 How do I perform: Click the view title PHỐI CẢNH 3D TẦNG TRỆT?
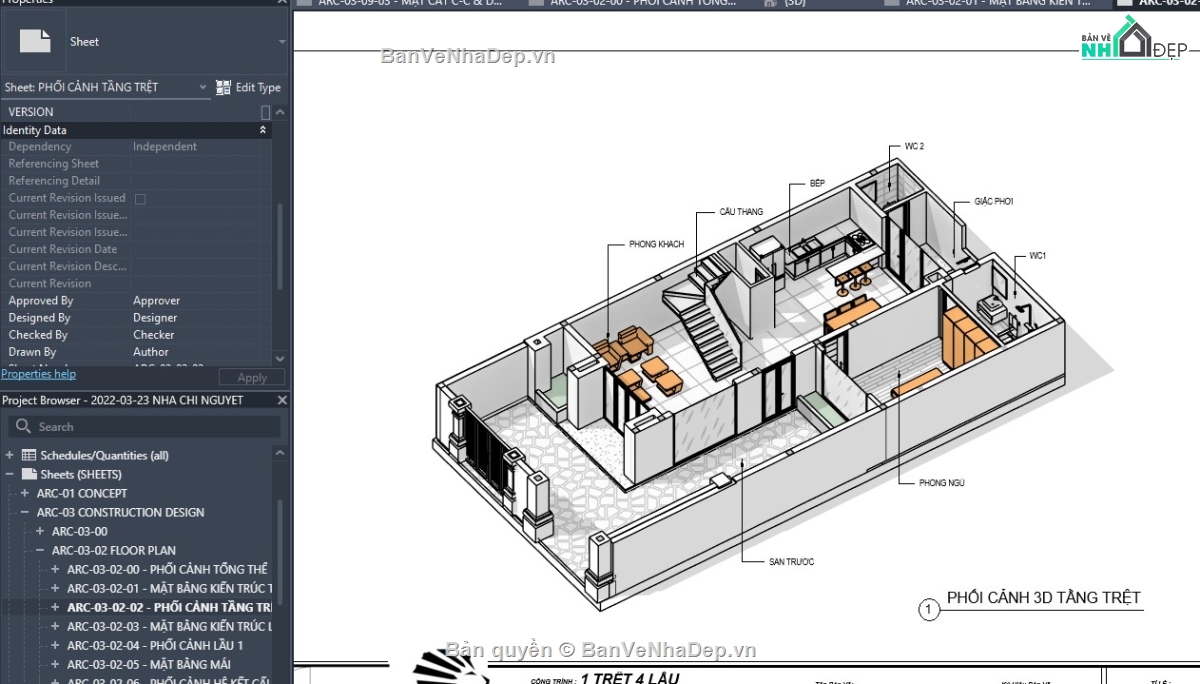[x=1043, y=598]
